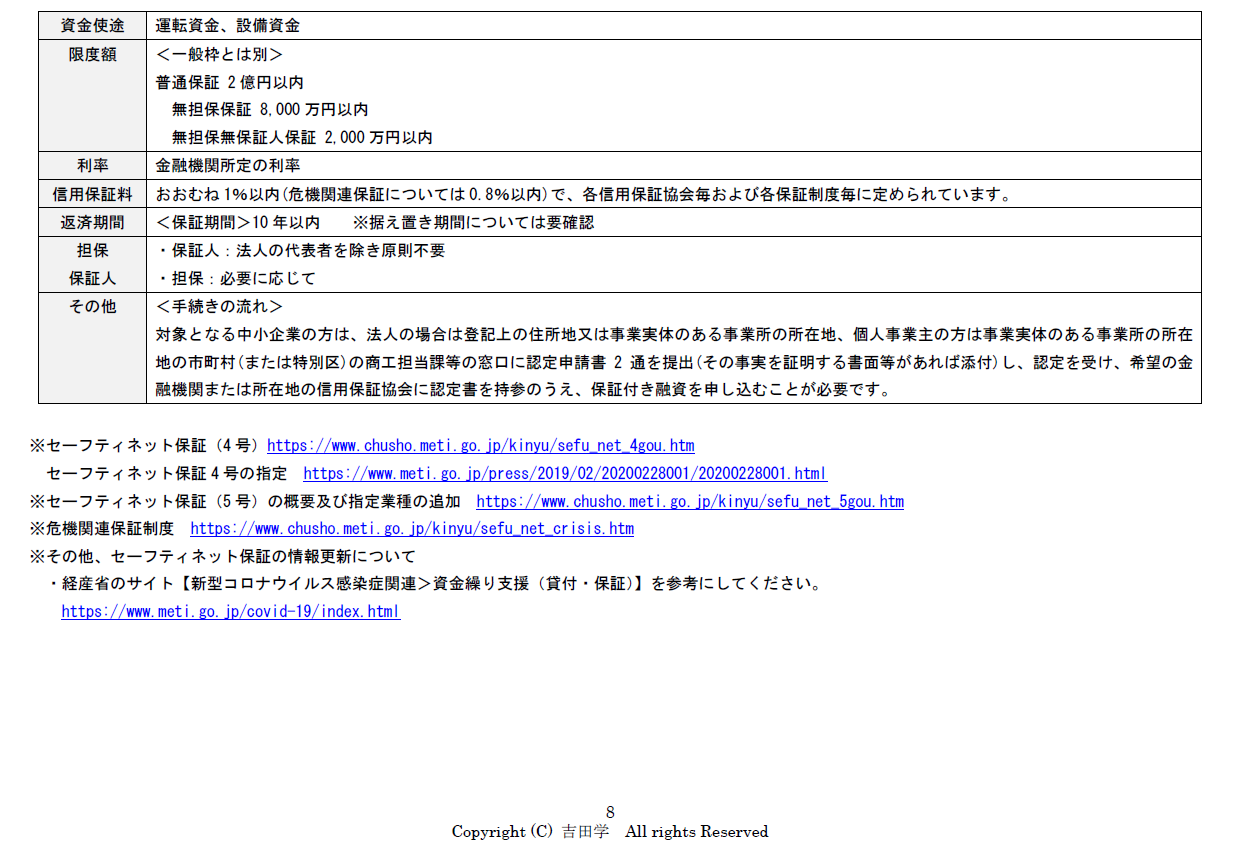The image size is (1243, 866).
Task: Click the その他 row header cell
Action: (92, 307)
